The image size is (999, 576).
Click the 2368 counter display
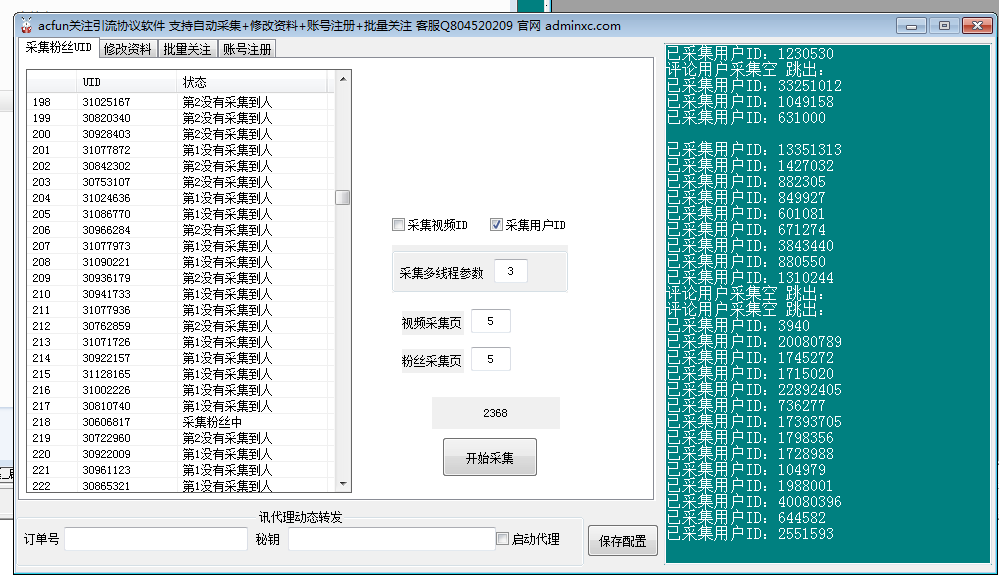(x=495, y=412)
